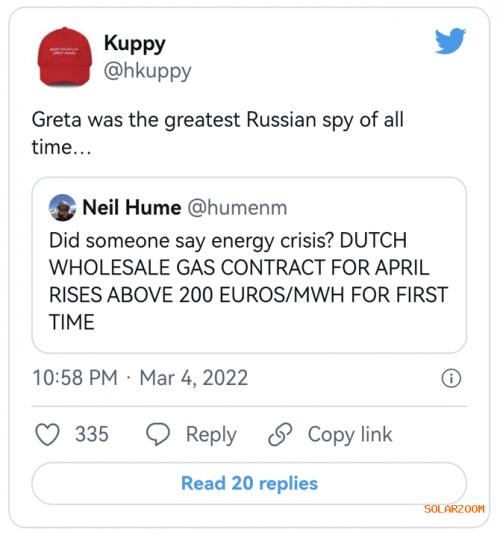The height and width of the screenshot is (535, 500).
Task: Like the tweet with heart icon
Action: (47, 434)
